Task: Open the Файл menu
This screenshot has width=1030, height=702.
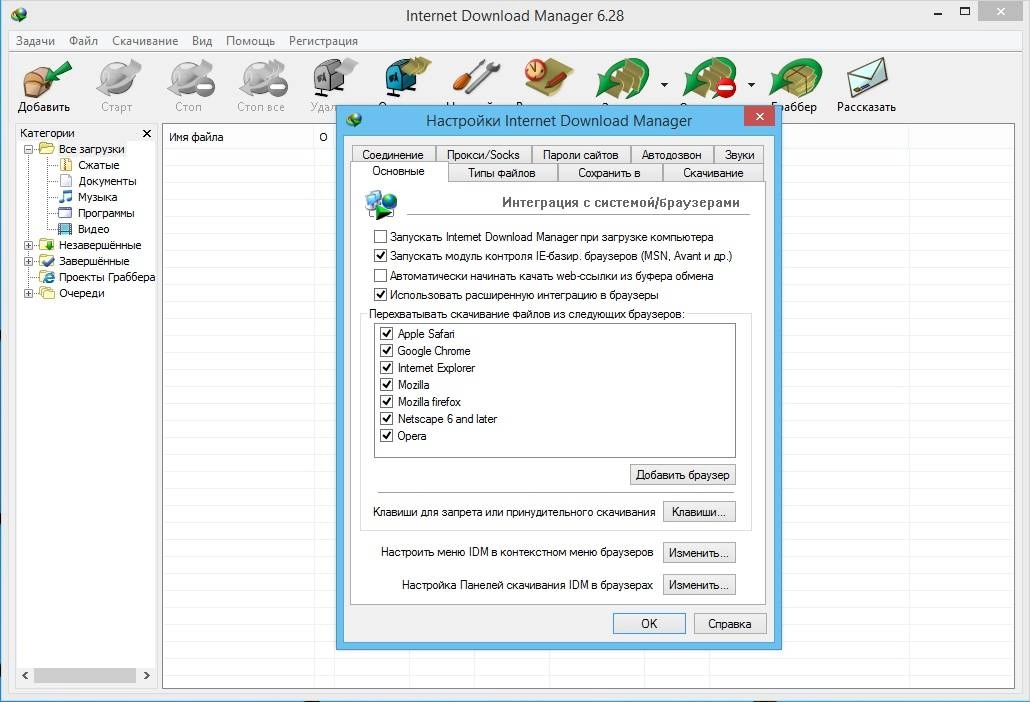Action: 83,41
